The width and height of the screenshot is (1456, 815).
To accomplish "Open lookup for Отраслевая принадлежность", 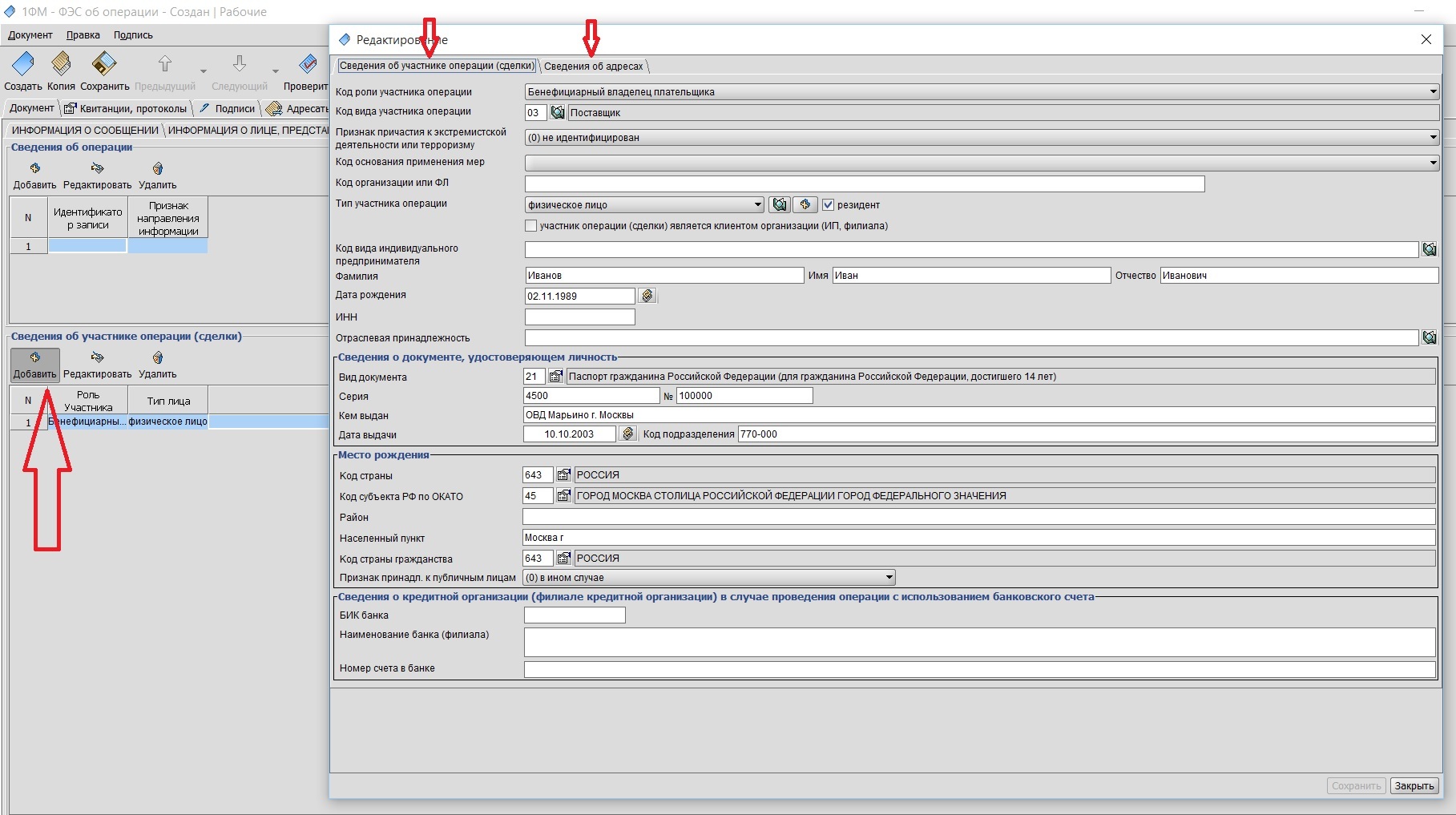I will [1429, 337].
